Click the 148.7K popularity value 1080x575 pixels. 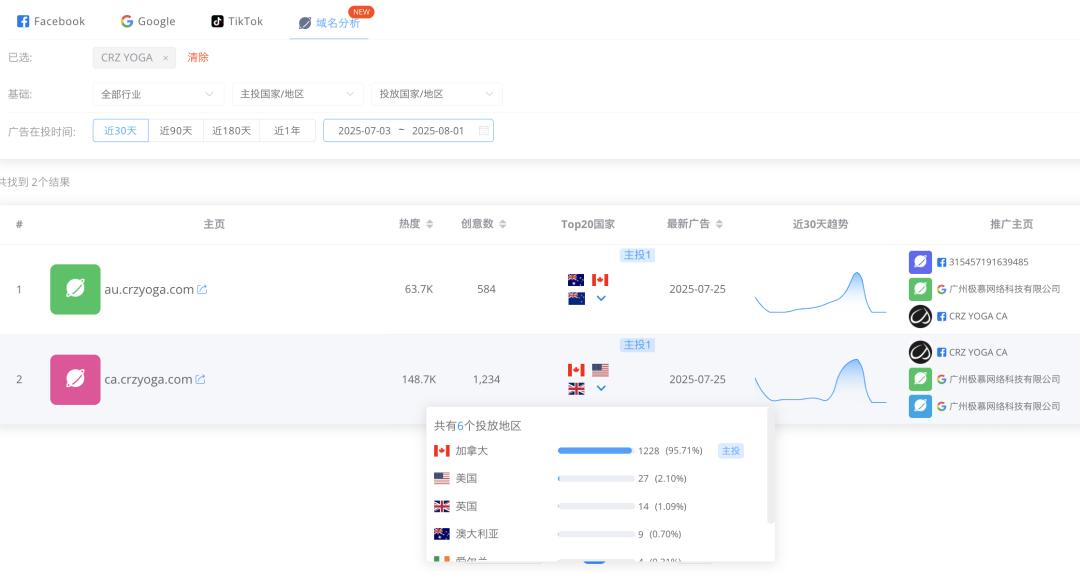tap(419, 379)
